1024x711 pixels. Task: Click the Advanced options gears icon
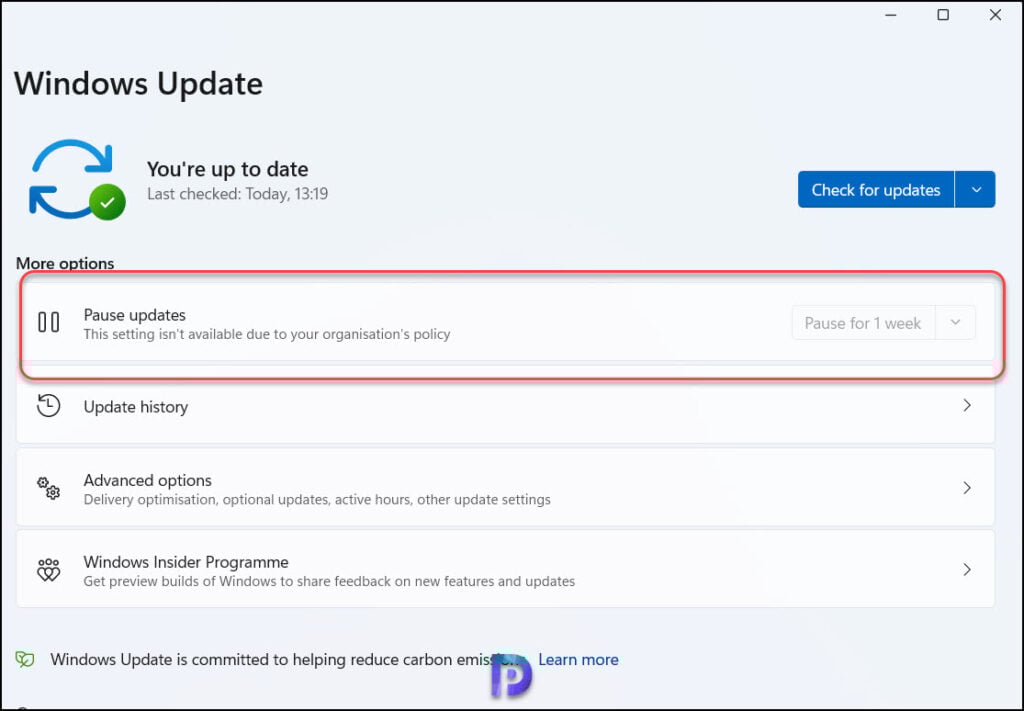pyautogui.click(x=48, y=488)
